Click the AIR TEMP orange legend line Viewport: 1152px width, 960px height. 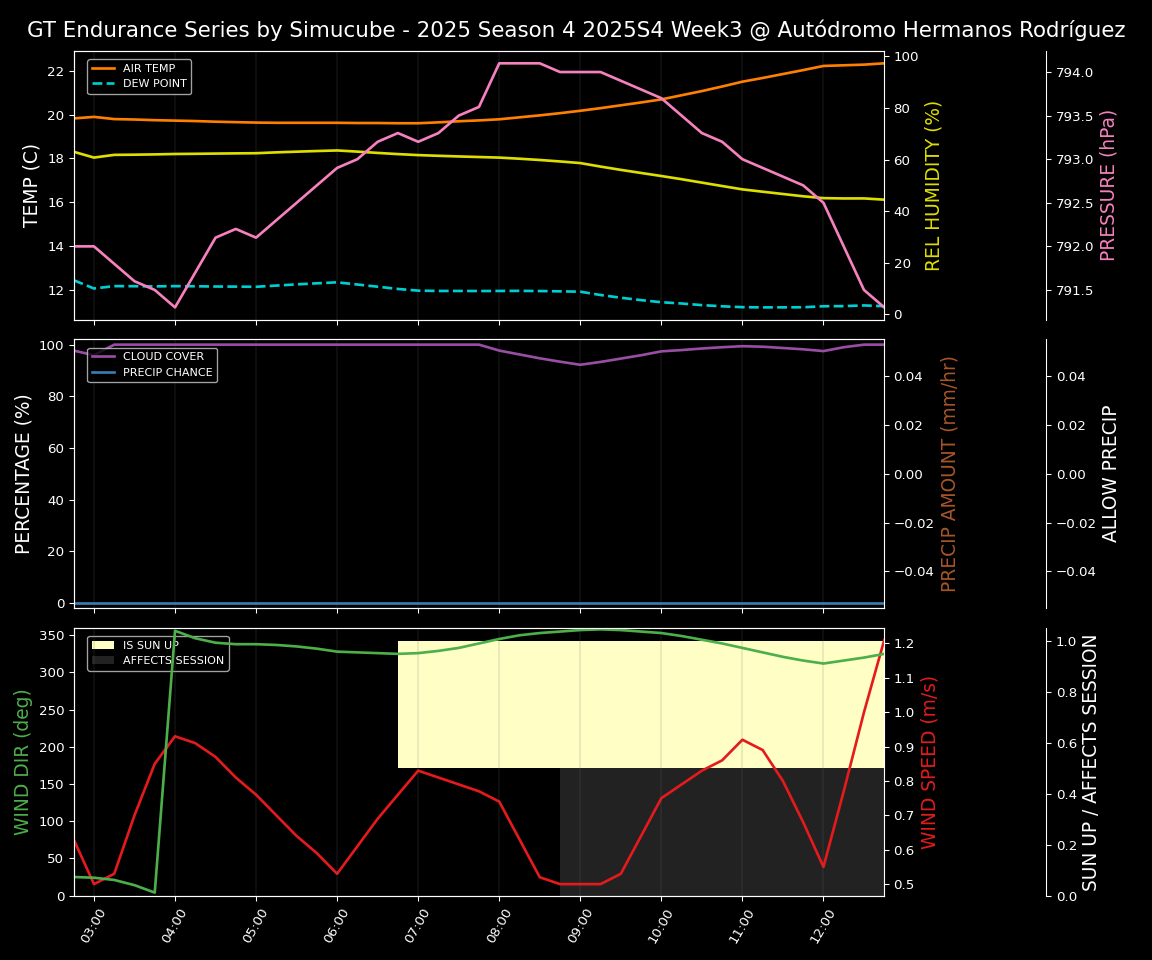[x=103, y=69]
